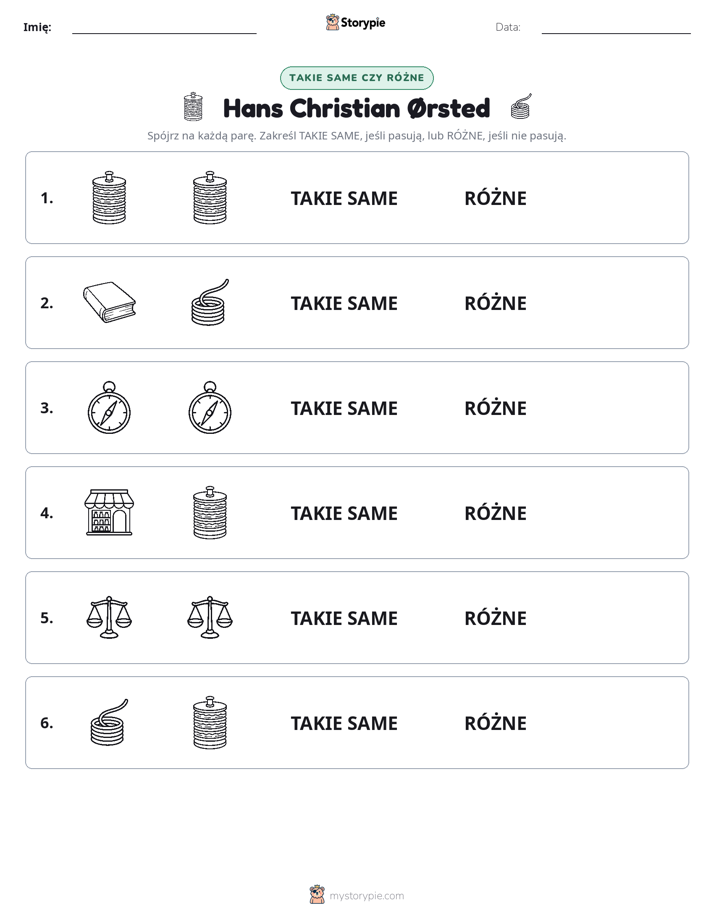Select the shop building icon in row 4
Viewport: 714px width, 924px height.
(110, 512)
